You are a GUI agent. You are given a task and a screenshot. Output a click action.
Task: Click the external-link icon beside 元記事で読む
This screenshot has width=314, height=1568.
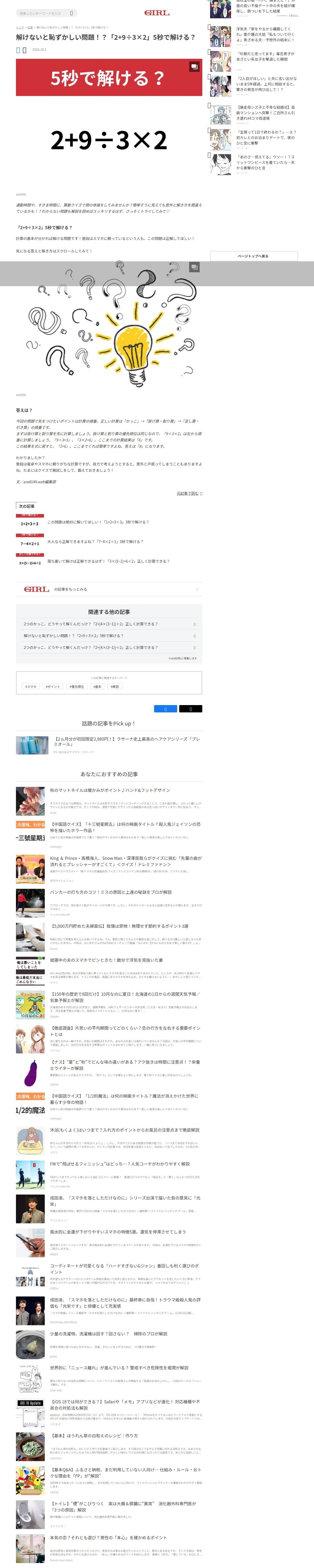coord(201,494)
